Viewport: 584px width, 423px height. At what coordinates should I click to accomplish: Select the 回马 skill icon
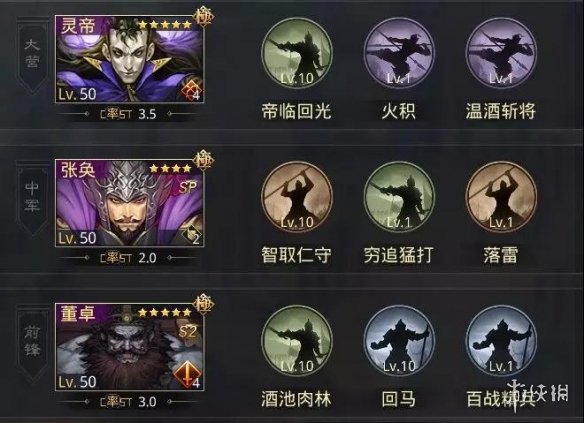click(x=399, y=340)
